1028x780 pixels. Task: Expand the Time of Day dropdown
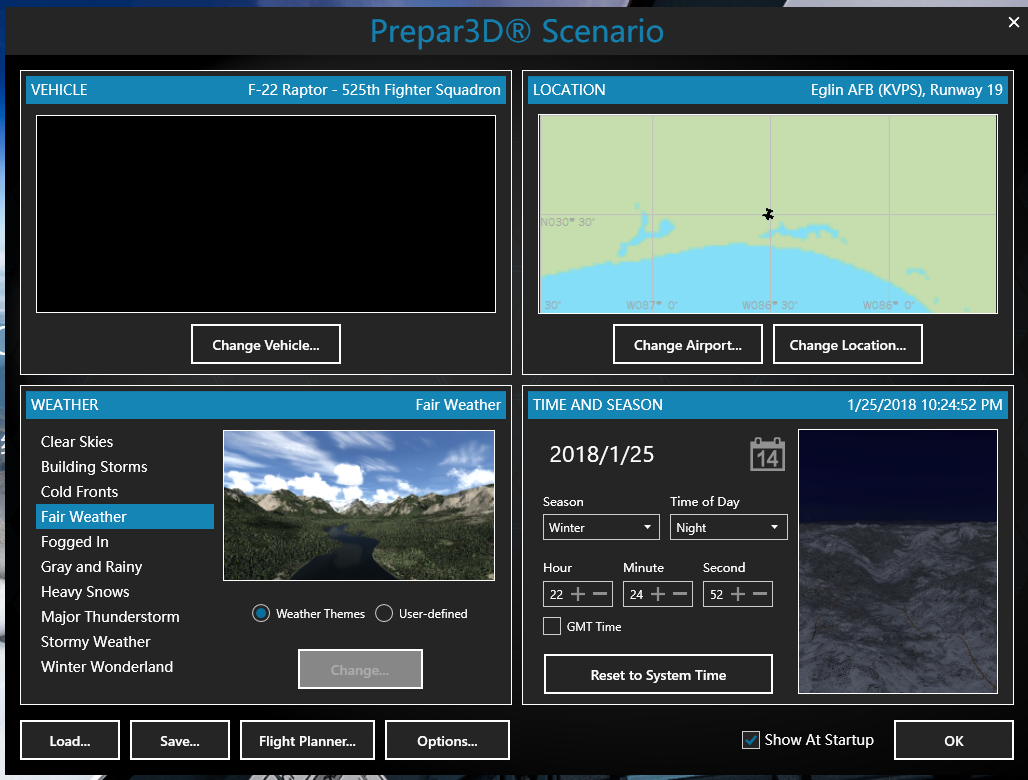pyautogui.click(x=728, y=527)
